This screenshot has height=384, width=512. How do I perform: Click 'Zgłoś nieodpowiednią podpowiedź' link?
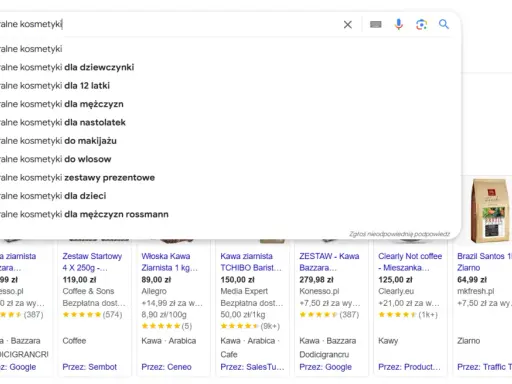pyautogui.click(x=399, y=234)
